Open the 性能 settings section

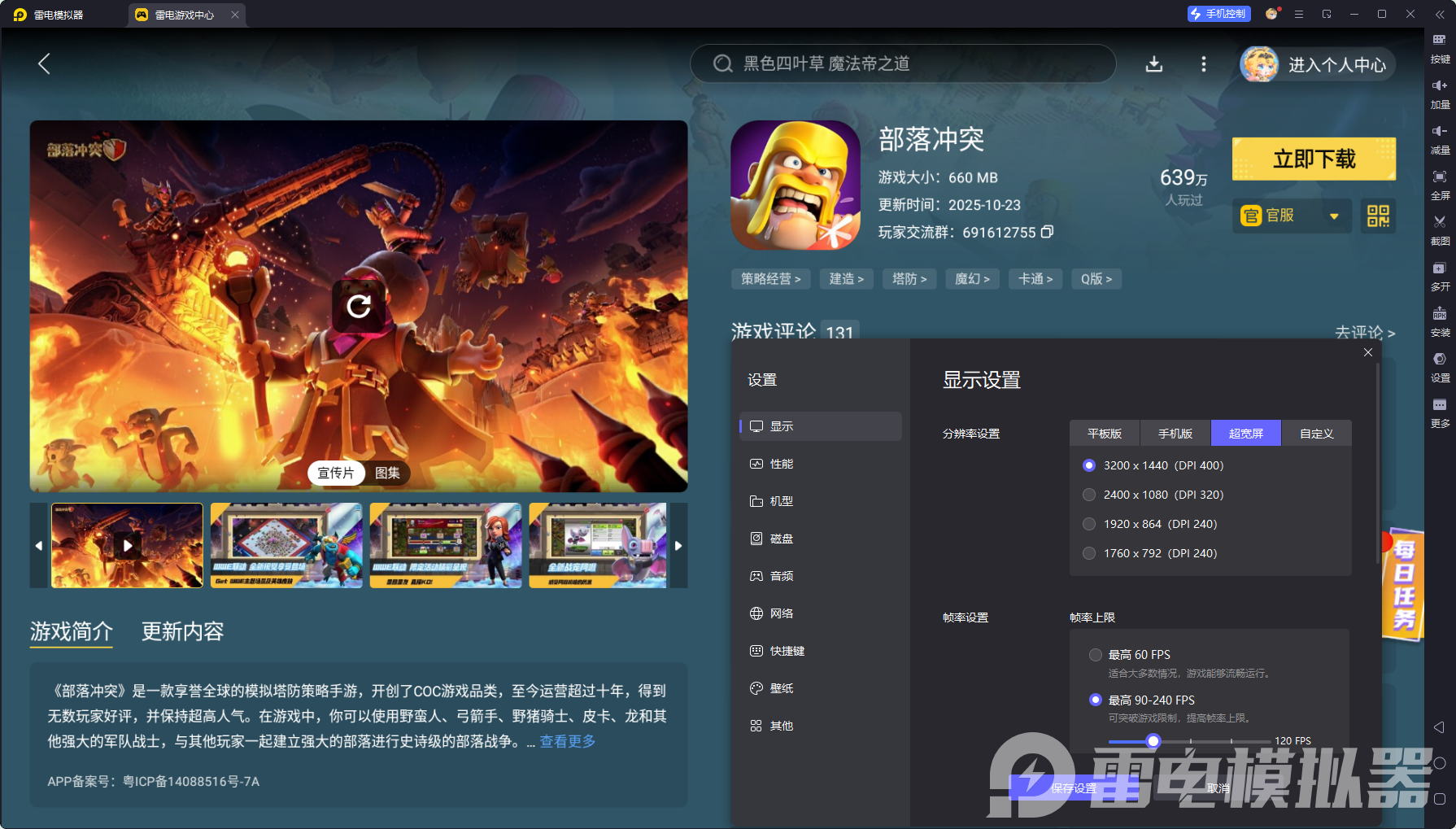820,464
